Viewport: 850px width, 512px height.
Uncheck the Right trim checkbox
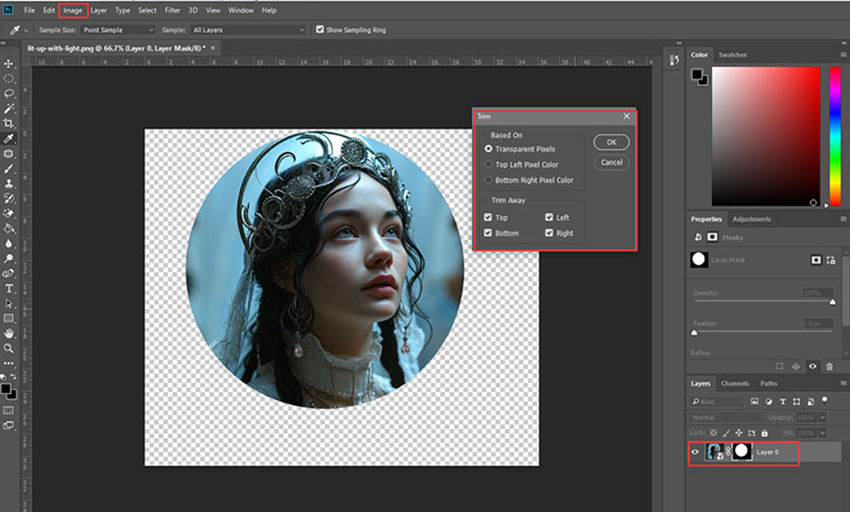pyautogui.click(x=549, y=233)
